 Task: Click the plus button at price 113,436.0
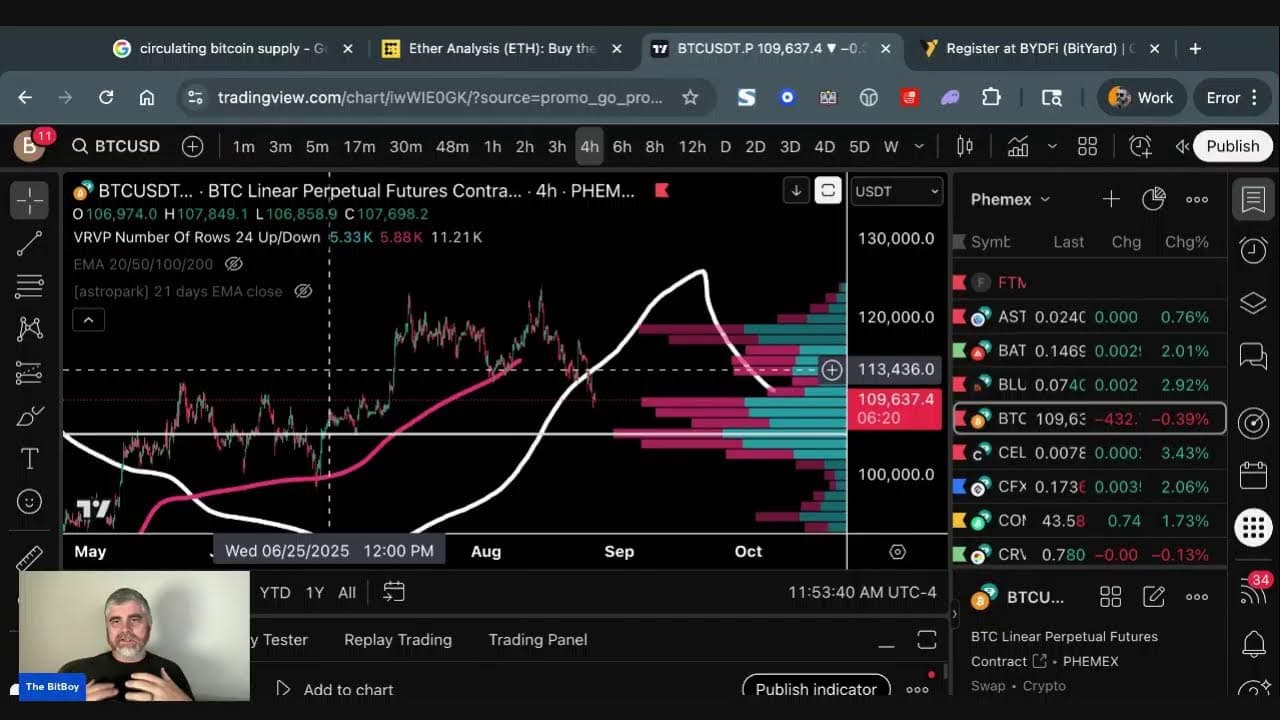click(x=832, y=370)
